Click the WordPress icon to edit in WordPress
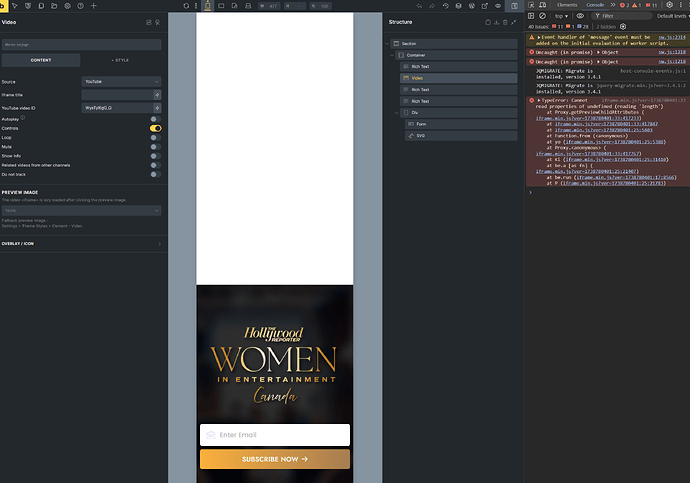The height and width of the screenshot is (483, 690). coord(472,6)
